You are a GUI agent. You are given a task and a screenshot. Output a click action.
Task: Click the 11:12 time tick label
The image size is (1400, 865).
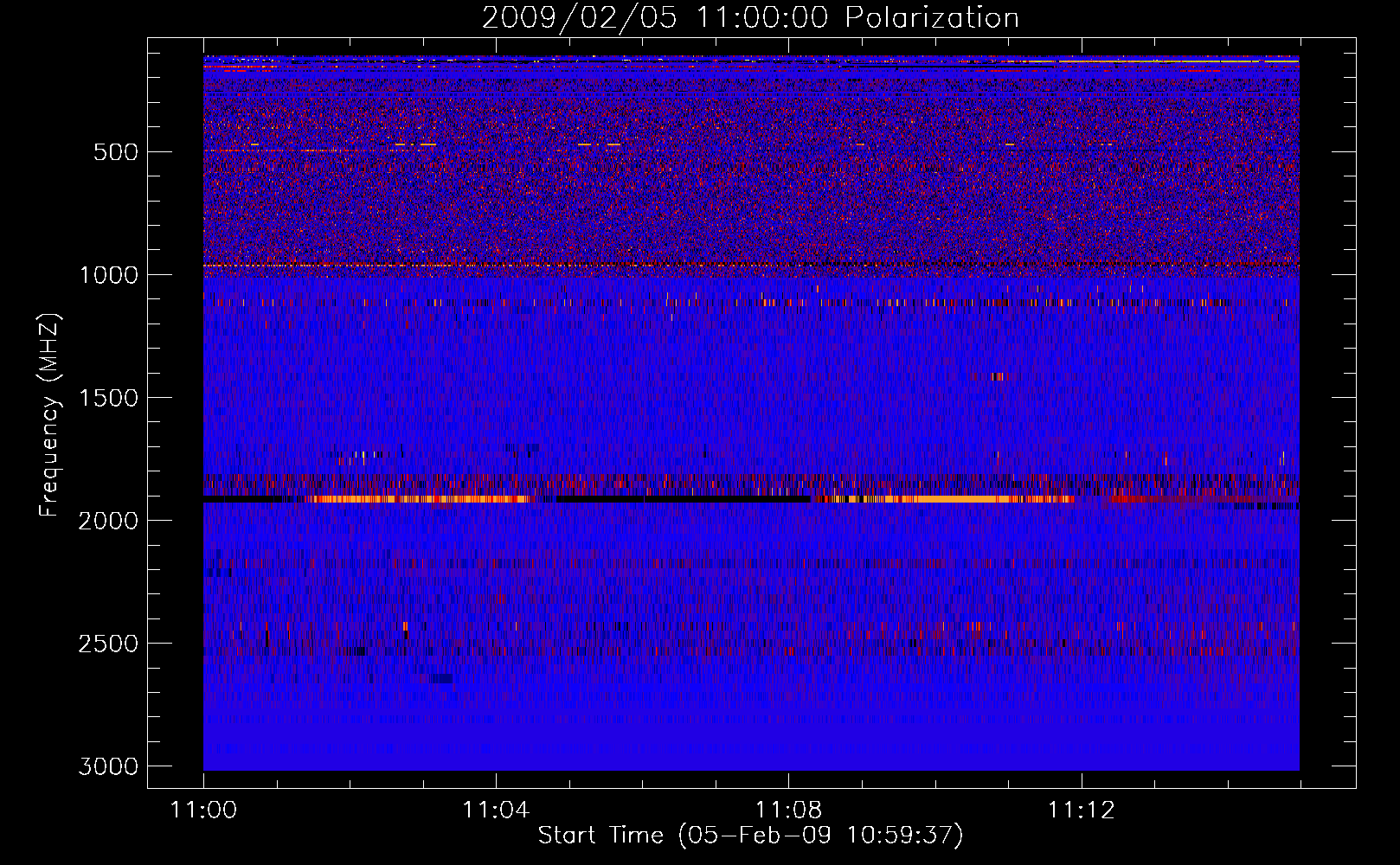click(x=1081, y=811)
